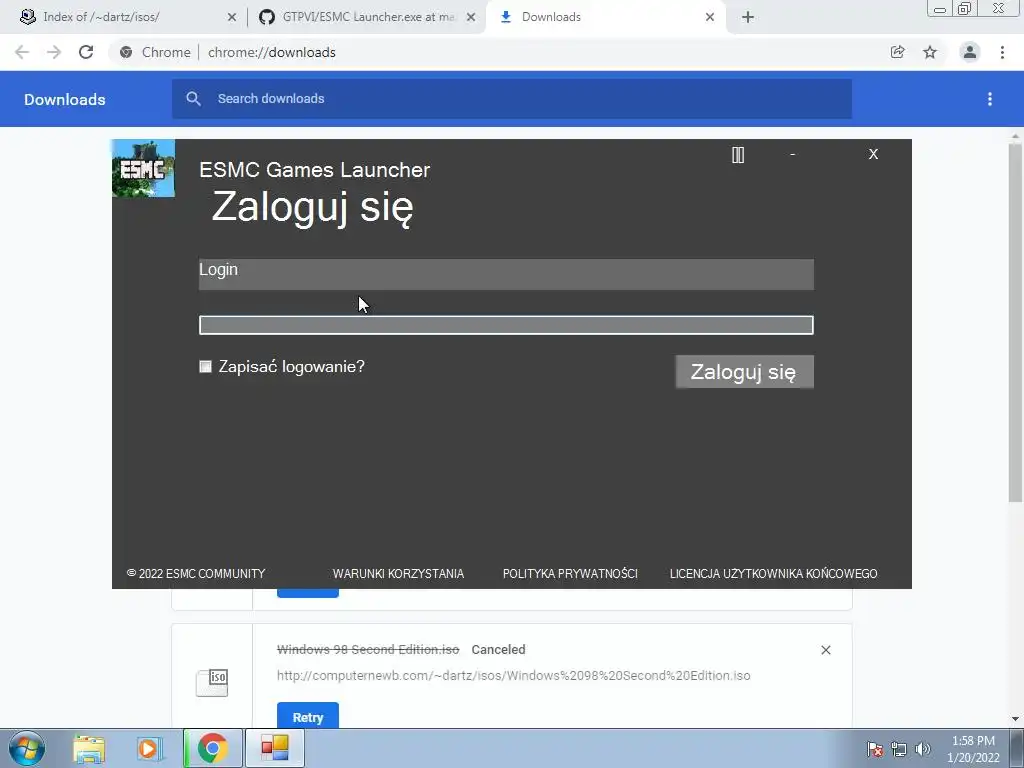Remove Windows 98 Second Edition.iso from list
The image size is (1024, 768).
(x=826, y=650)
